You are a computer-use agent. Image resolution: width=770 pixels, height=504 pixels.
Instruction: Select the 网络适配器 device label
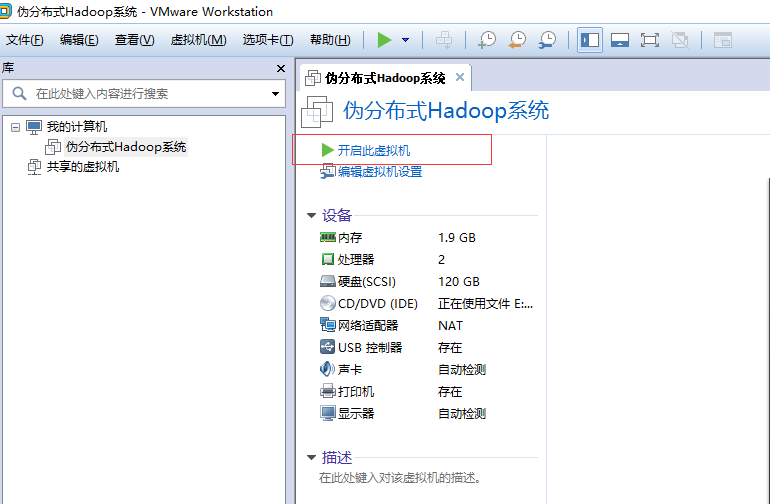pyautogui.click(x=368, y=325)
